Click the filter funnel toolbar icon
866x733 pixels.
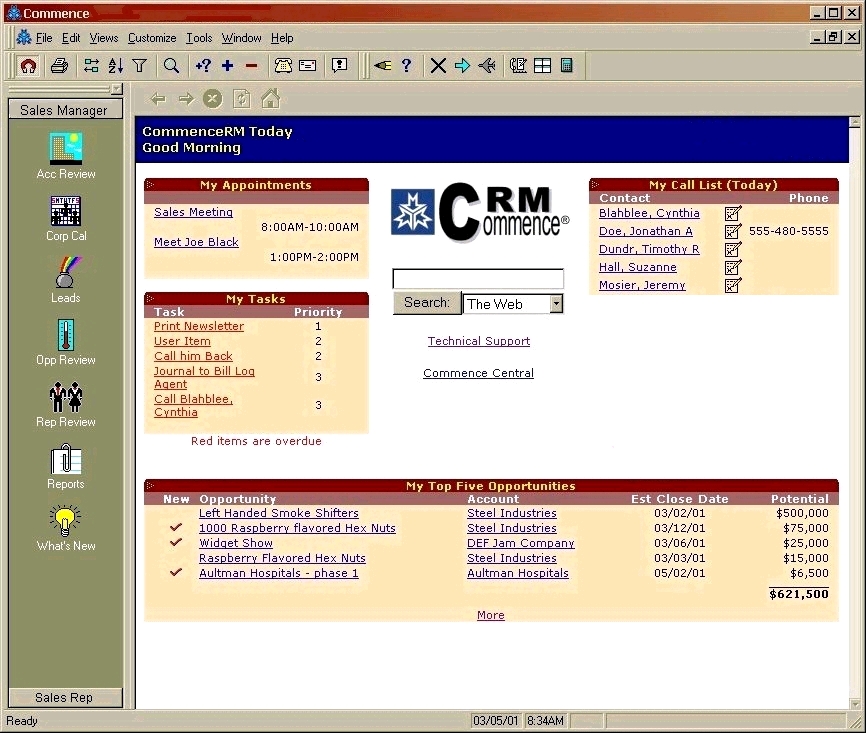pos(139,66)
